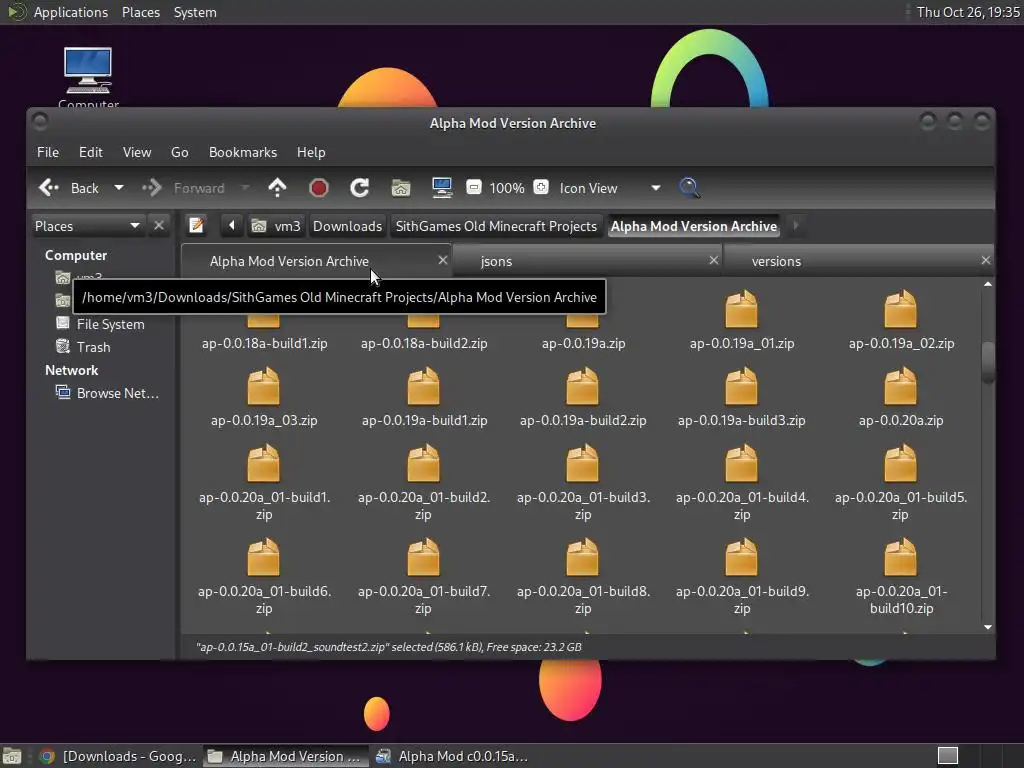Open Computer location from toolbar
Viewport: 1024px width, 768px height.
pyautogui.click(x=441, y=188)
